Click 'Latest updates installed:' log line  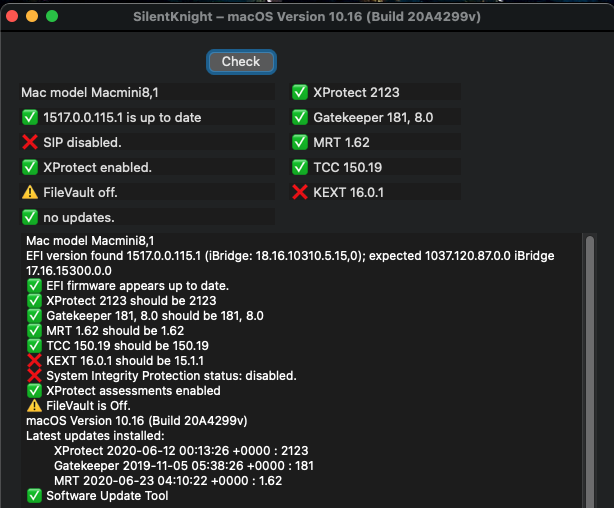[x=95, y=436]
